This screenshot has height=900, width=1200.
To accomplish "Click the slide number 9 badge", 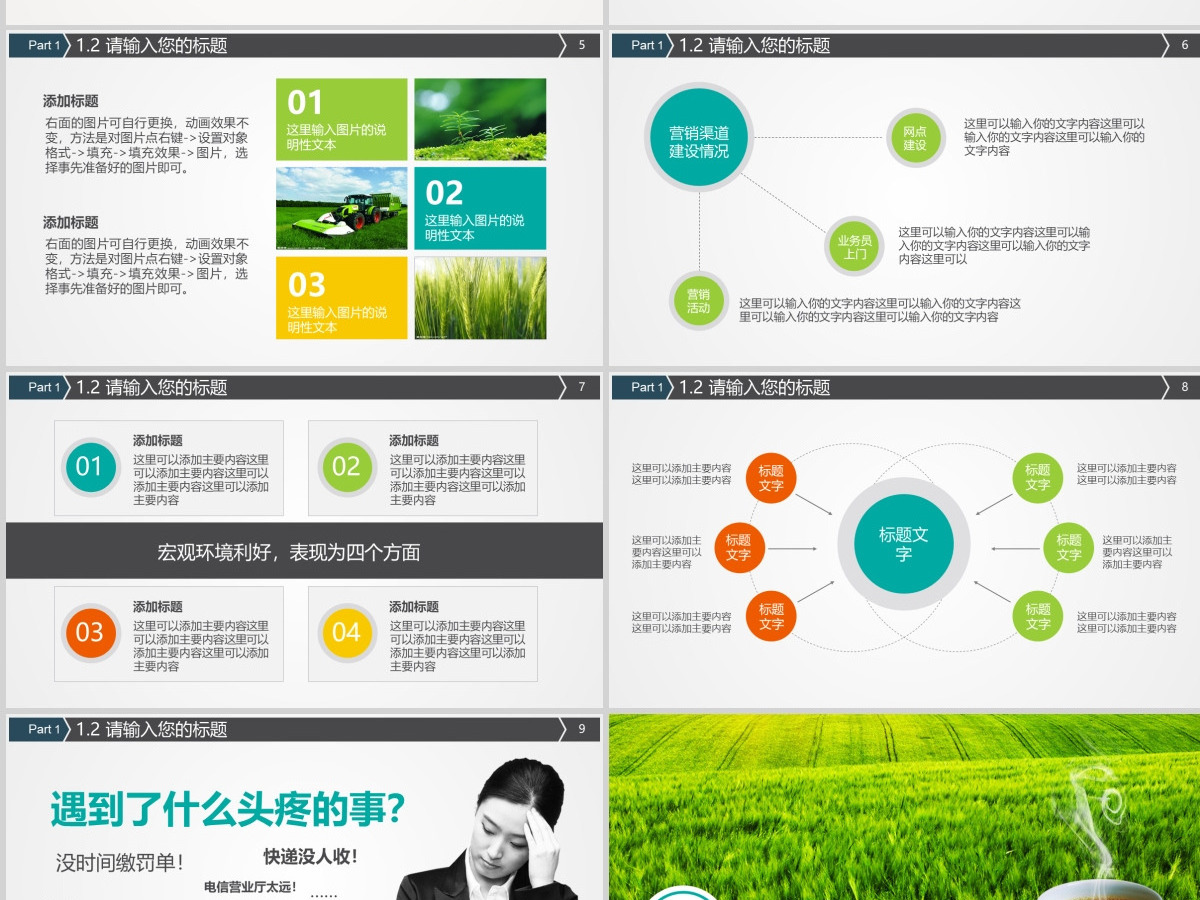I will click(x=581, y=729).
